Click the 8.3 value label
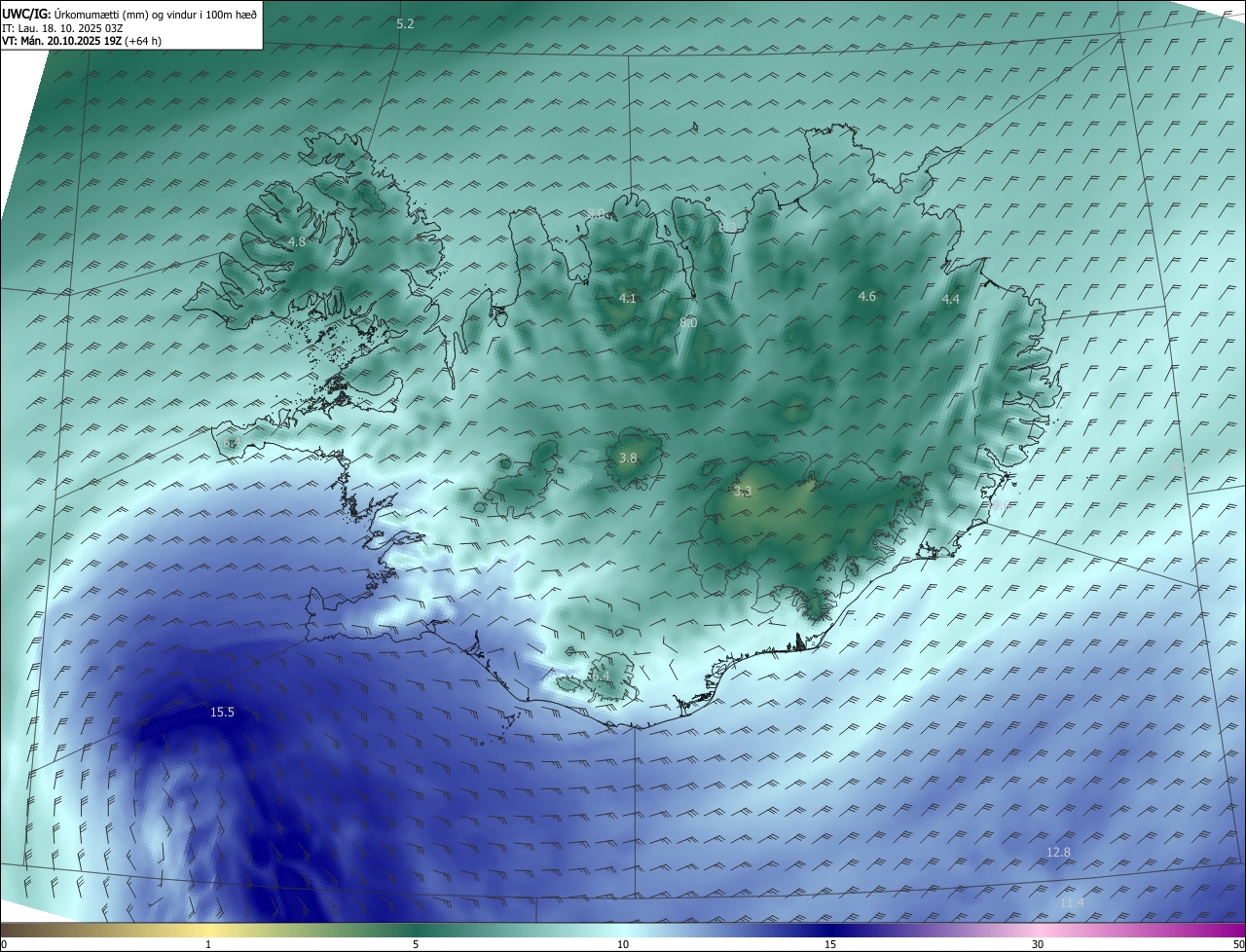 pos(727,227)
